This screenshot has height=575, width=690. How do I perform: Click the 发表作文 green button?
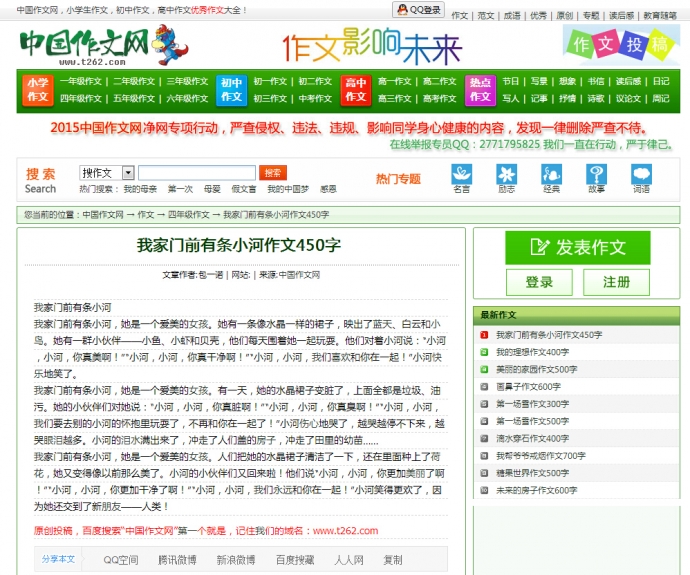pyautogui.click(x=577, y=248)
